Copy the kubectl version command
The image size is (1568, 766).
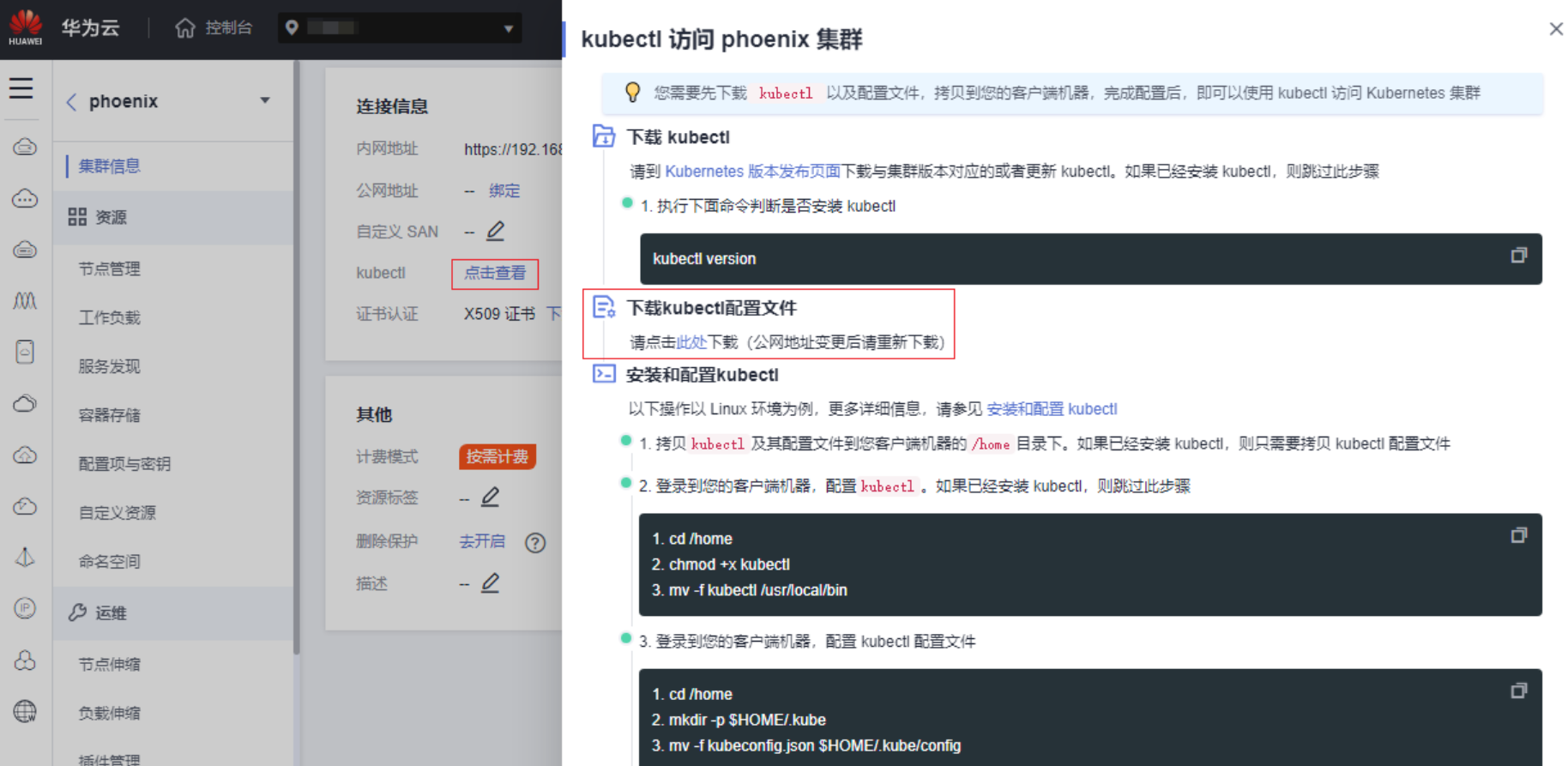click(1518, 256)
